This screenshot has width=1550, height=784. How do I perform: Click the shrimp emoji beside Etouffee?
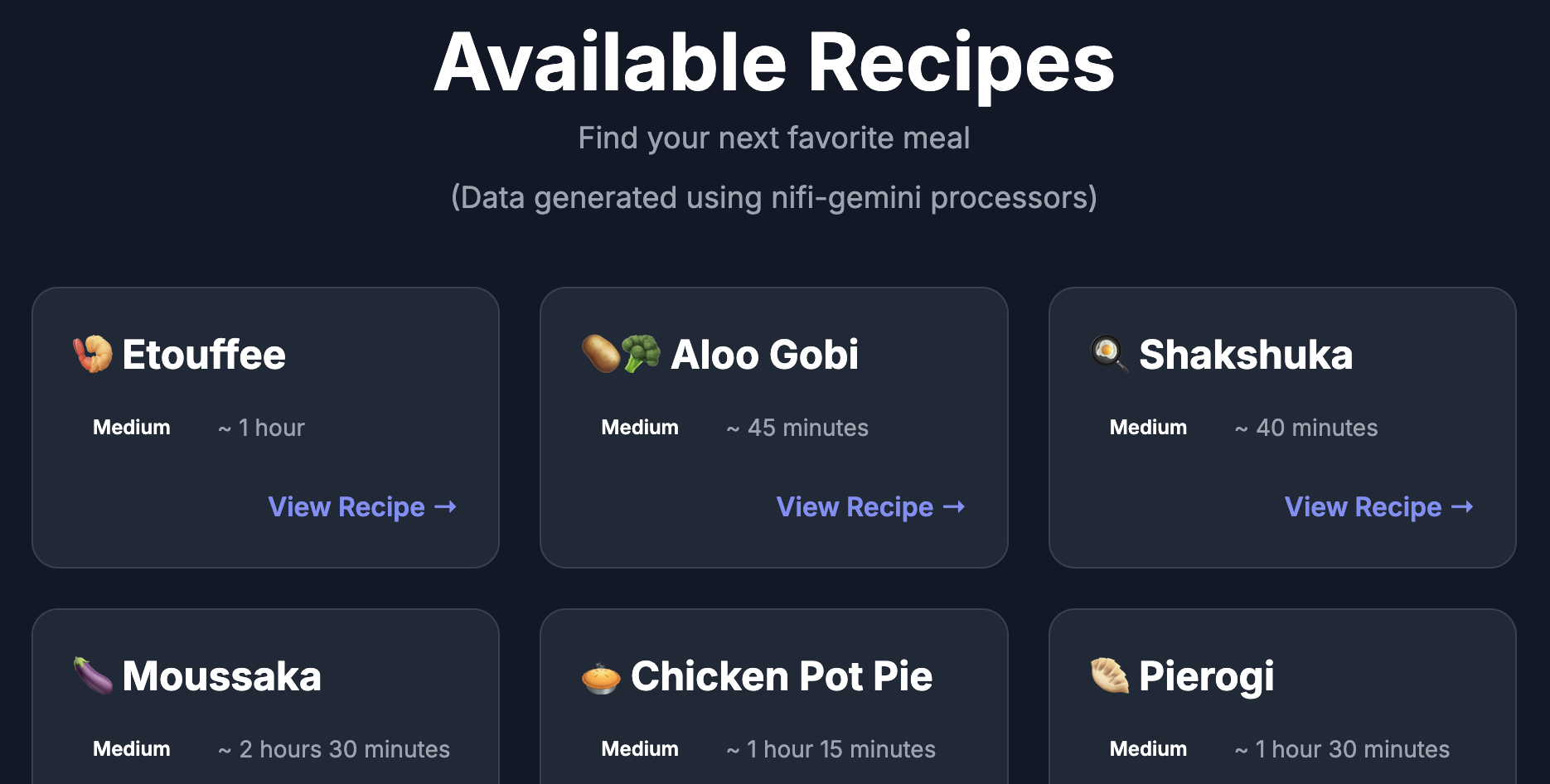[x=93, y=354]
